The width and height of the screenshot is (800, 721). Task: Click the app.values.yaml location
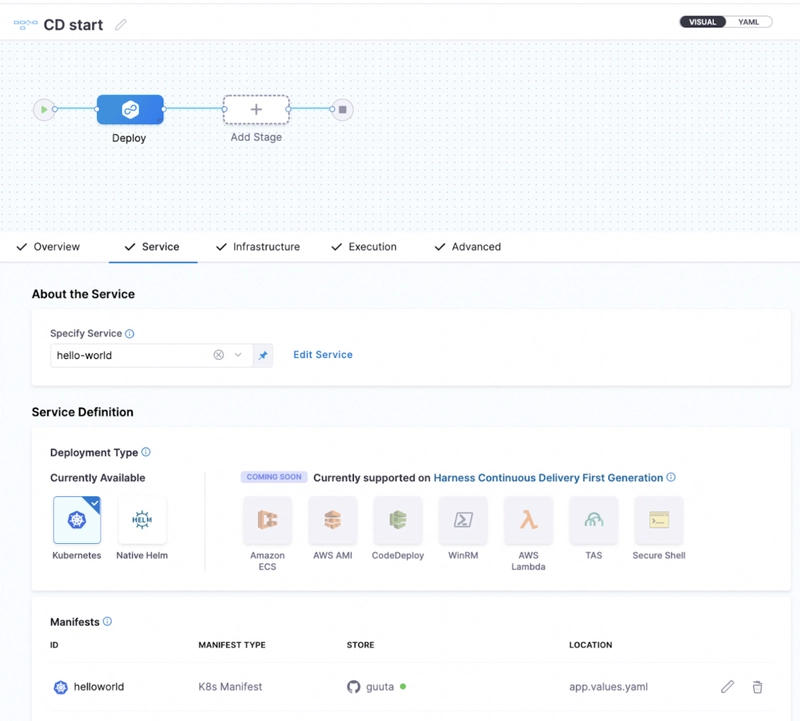click(x=608, y=687)
